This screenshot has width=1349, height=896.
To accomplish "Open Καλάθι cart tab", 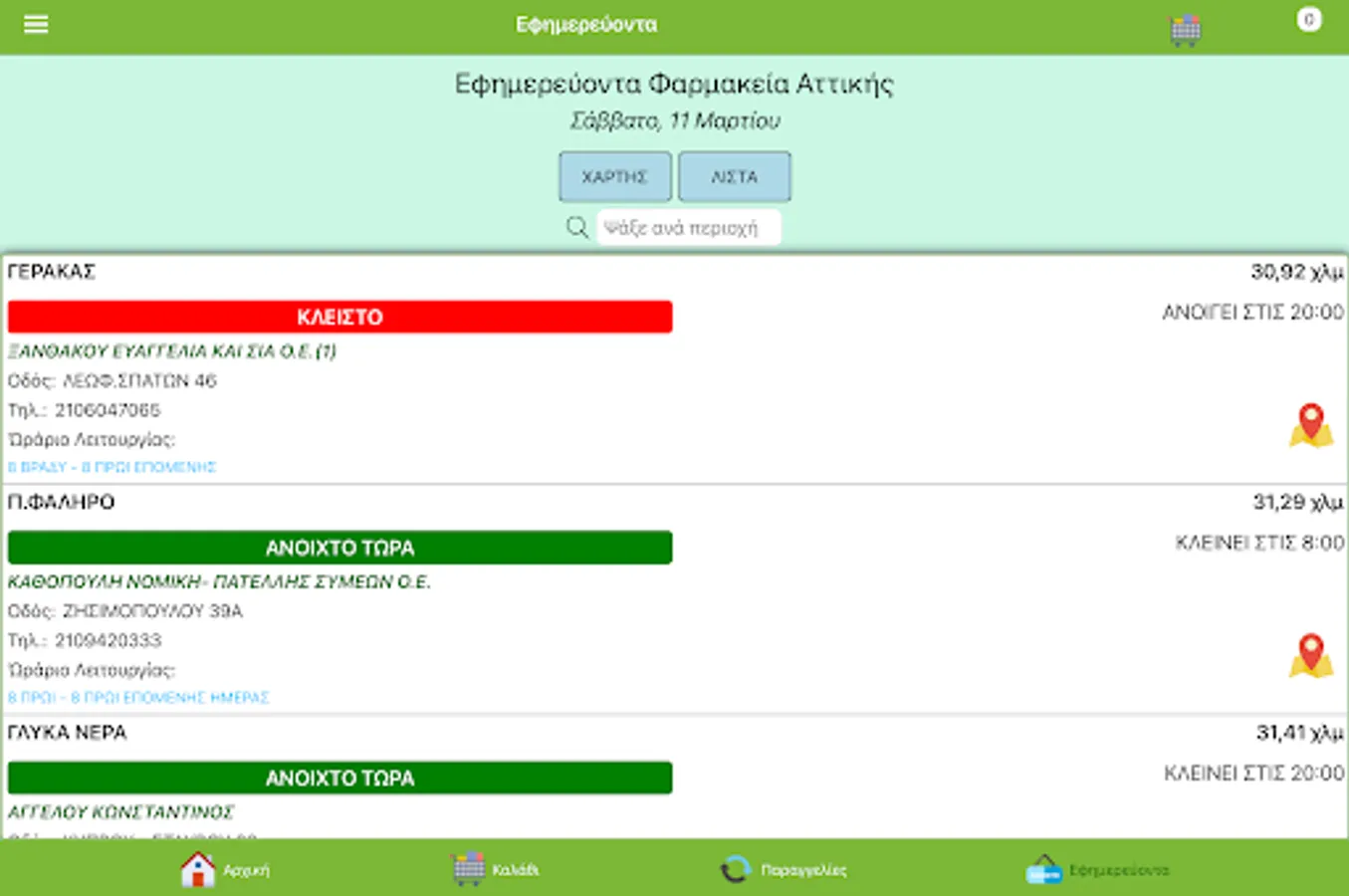I will coord(495,869).
